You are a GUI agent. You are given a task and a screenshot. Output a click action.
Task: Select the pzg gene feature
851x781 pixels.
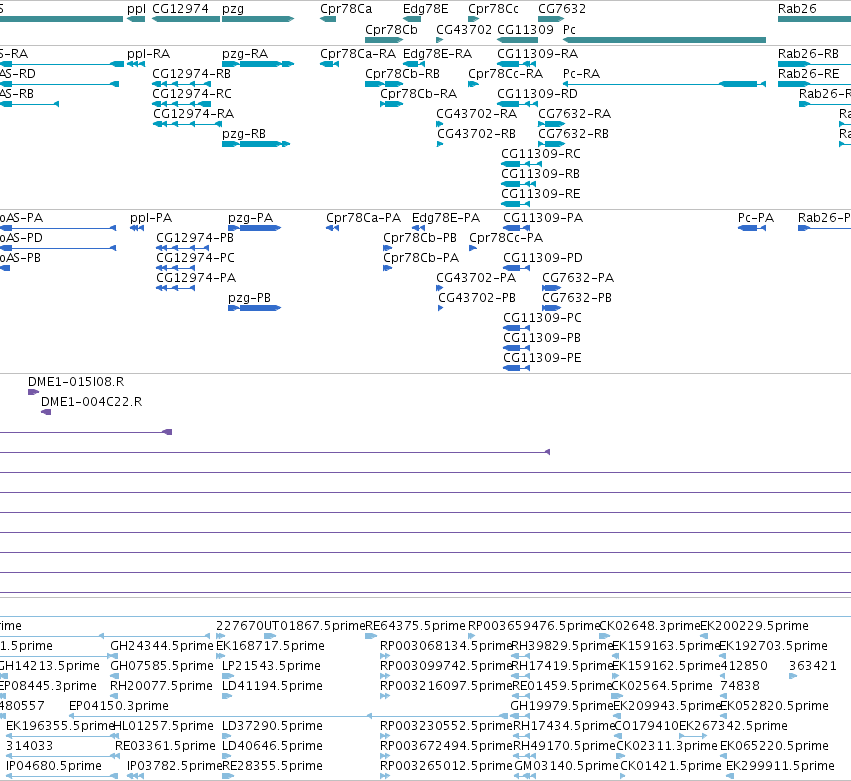point(258,19)
